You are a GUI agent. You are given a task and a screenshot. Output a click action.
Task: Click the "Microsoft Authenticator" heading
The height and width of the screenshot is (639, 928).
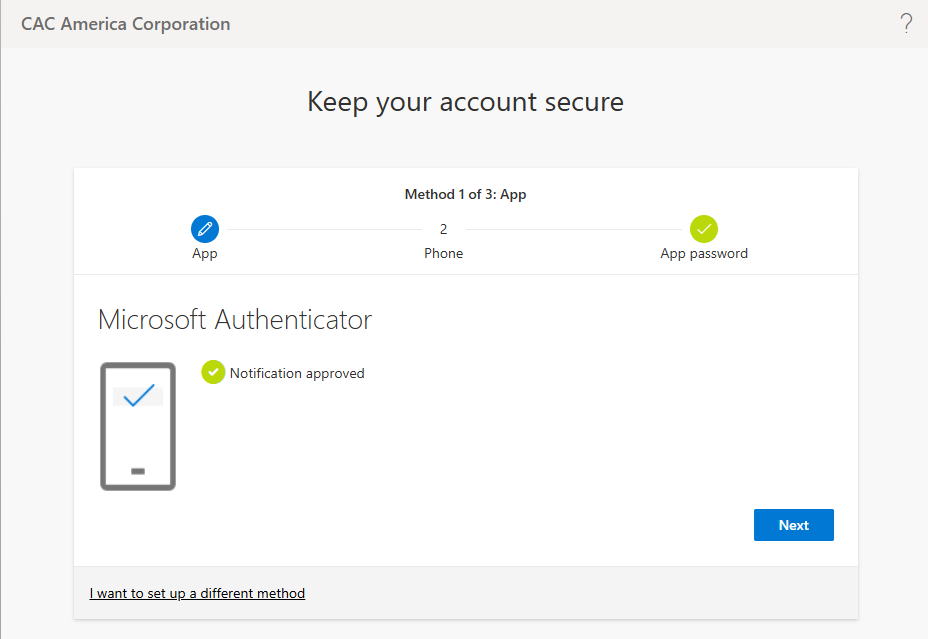235,320
